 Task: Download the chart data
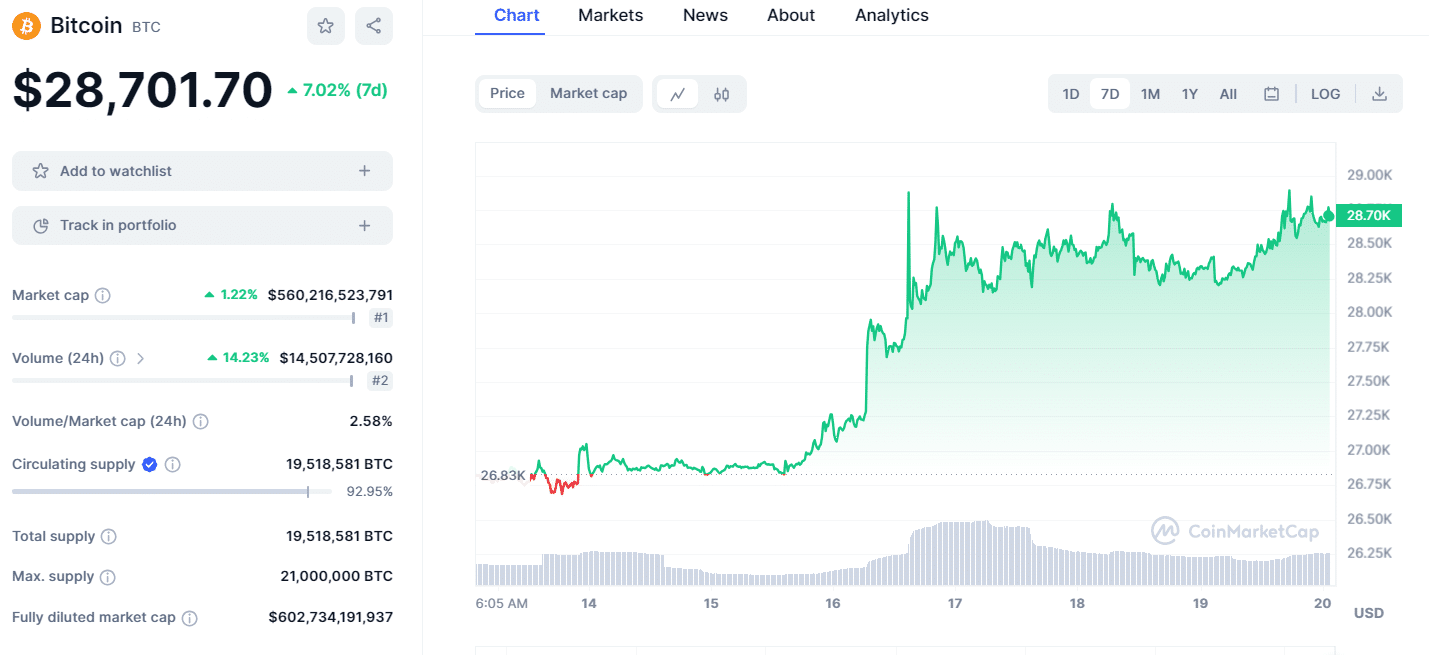pyautogui.click(x=1380, y=94)
